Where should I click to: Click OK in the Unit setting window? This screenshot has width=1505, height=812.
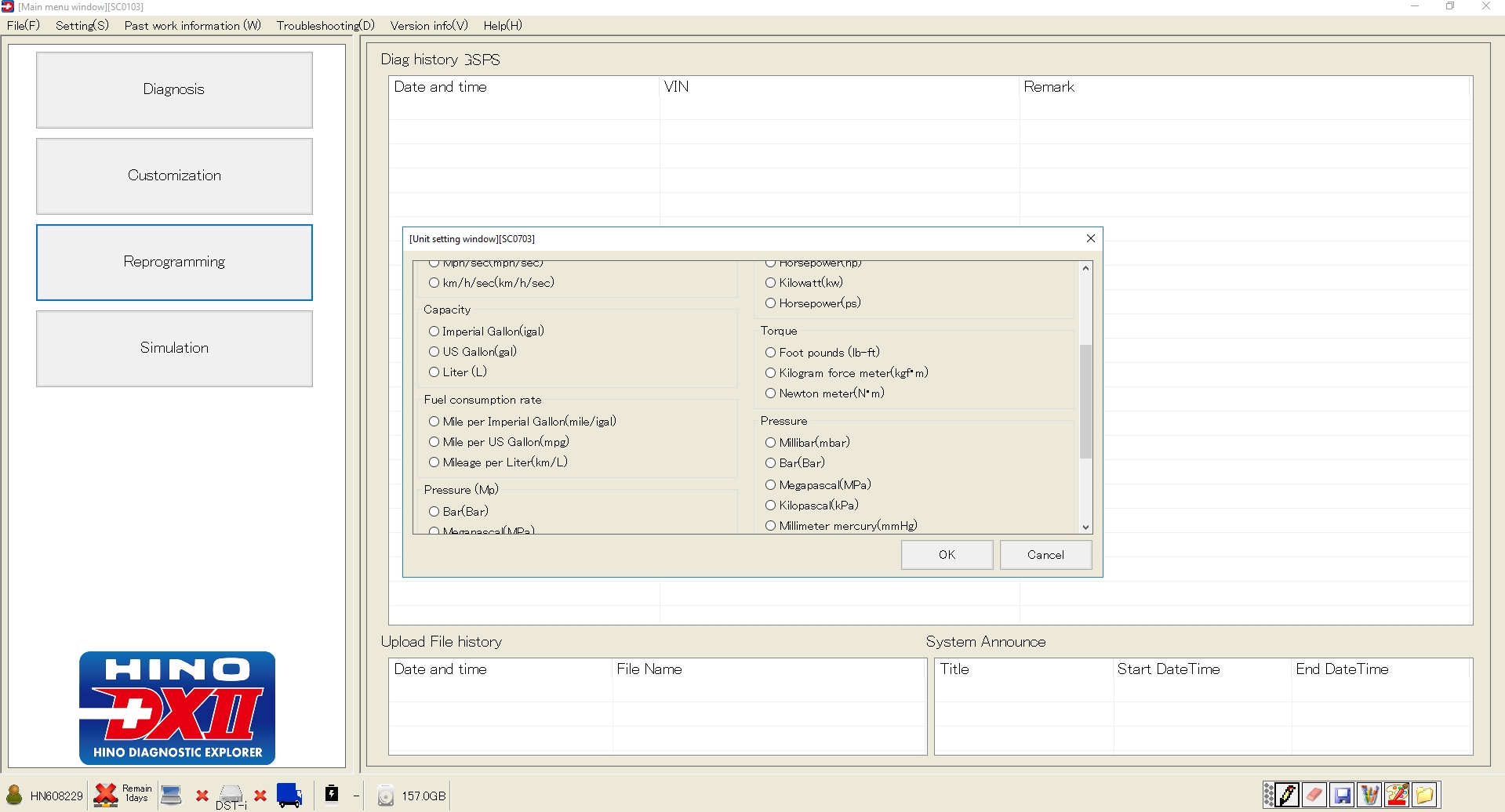pos(946,554)
